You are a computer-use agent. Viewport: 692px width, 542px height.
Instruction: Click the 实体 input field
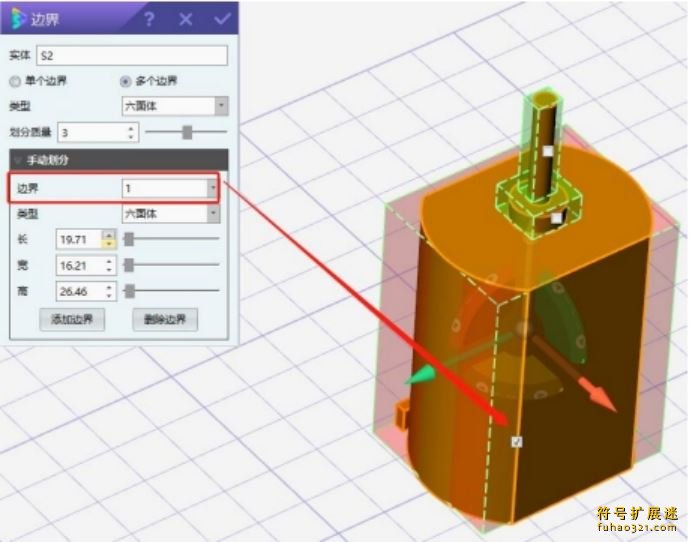point(131,56)
